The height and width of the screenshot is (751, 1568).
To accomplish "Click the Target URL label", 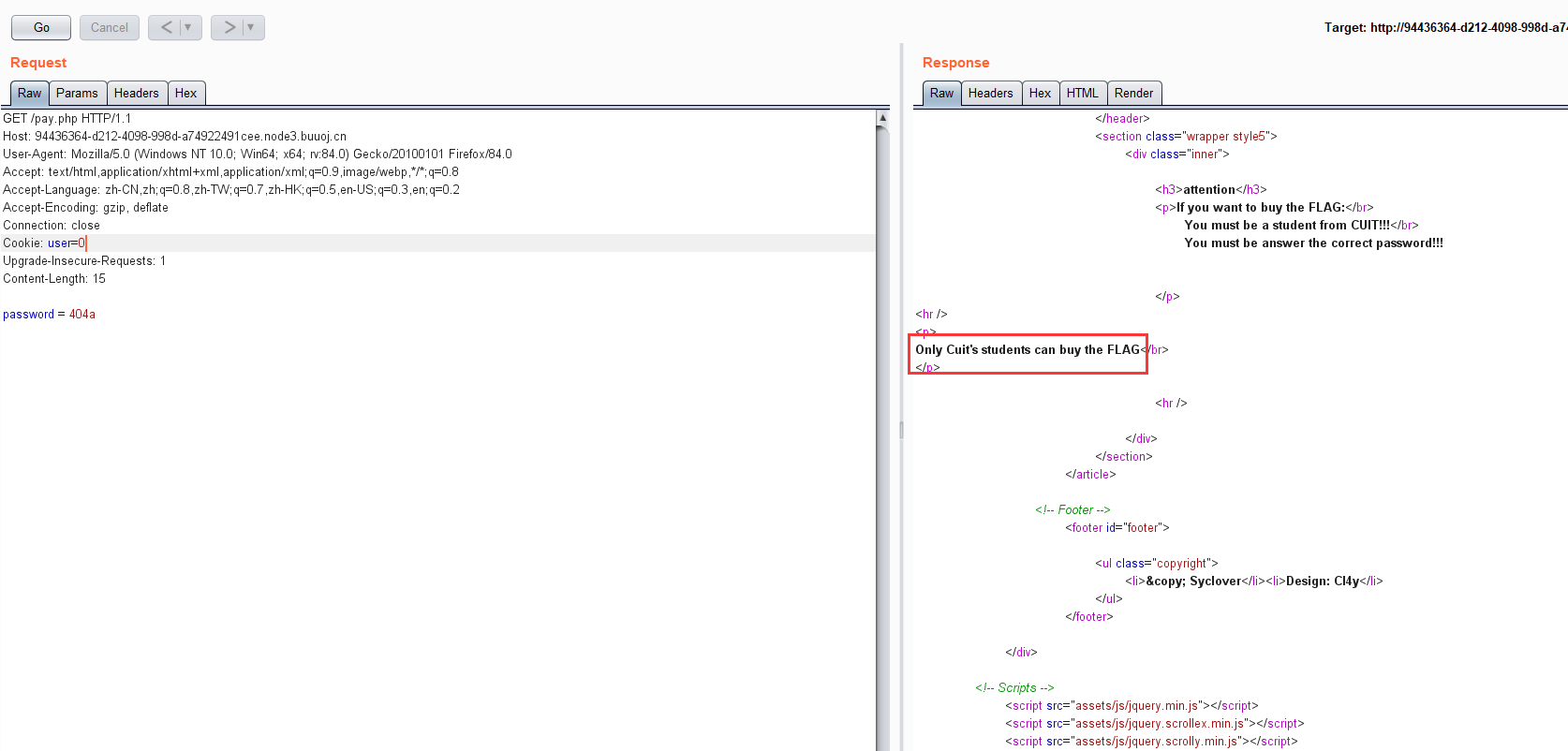I will pos(1445,27).
